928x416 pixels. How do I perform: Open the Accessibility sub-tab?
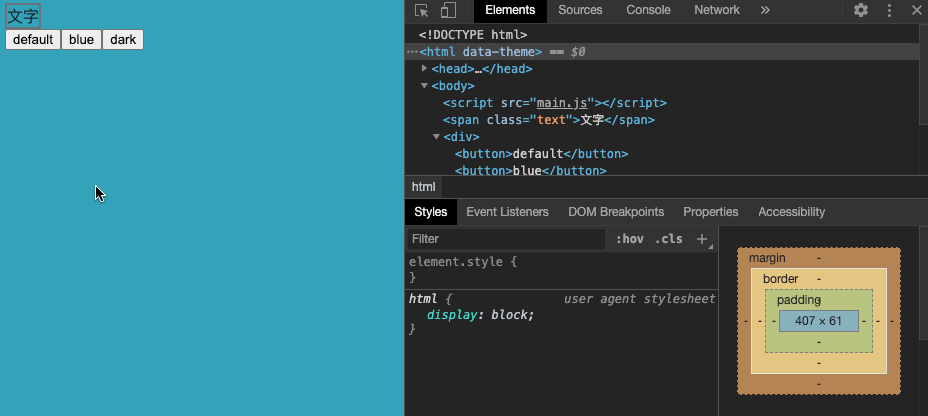[x=791, y=212]
